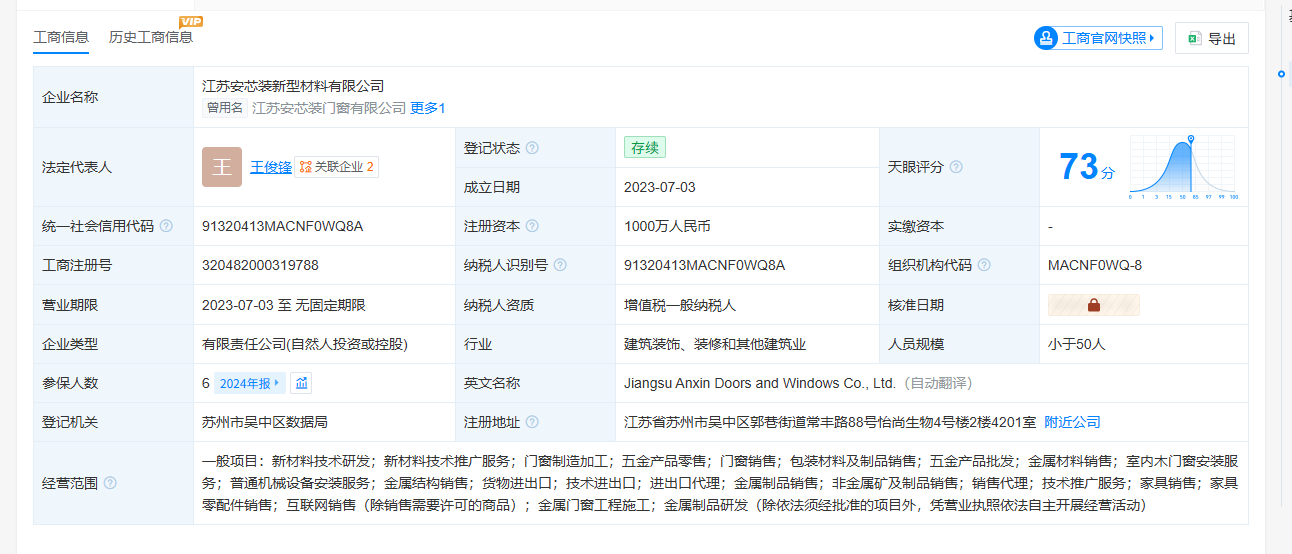Click the 导出 export button

(x=1211, y=38)
